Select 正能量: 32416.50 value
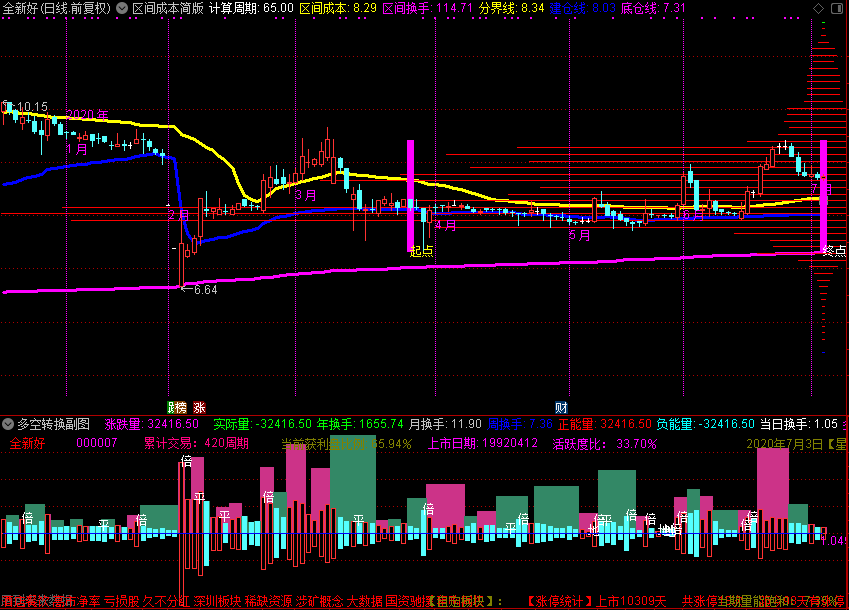 point(605,424)
